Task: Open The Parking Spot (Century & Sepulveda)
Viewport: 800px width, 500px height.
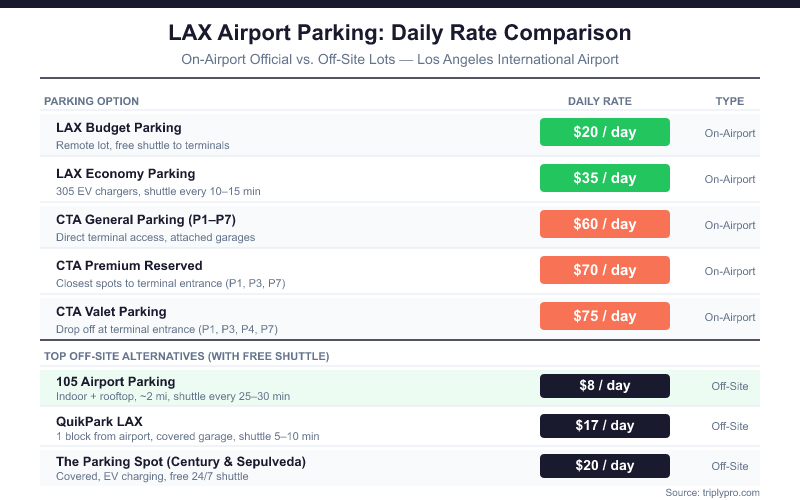Action: click(181, 461)
